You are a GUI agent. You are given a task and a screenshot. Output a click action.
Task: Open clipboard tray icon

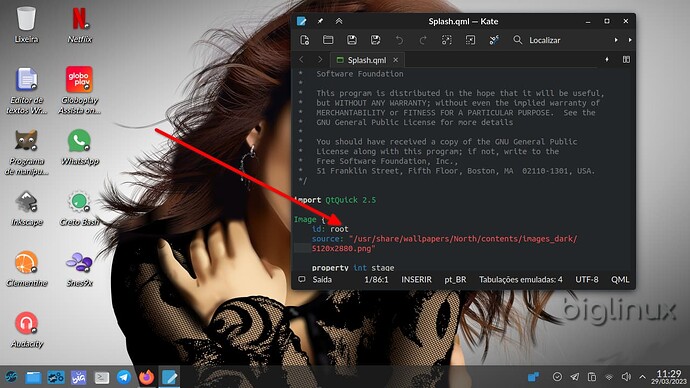point(592,377)
